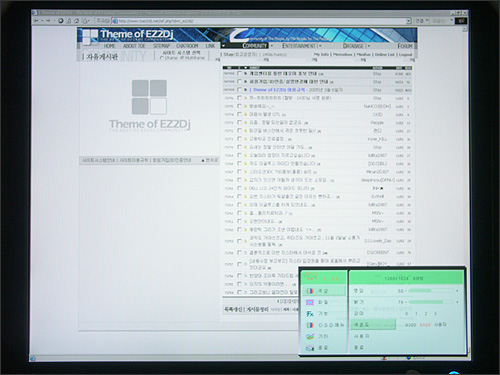Tick the checkbox in the DJ.Lovely_Day post row
This screenshot has width=500, height=375.
click(x=239, y=241)
